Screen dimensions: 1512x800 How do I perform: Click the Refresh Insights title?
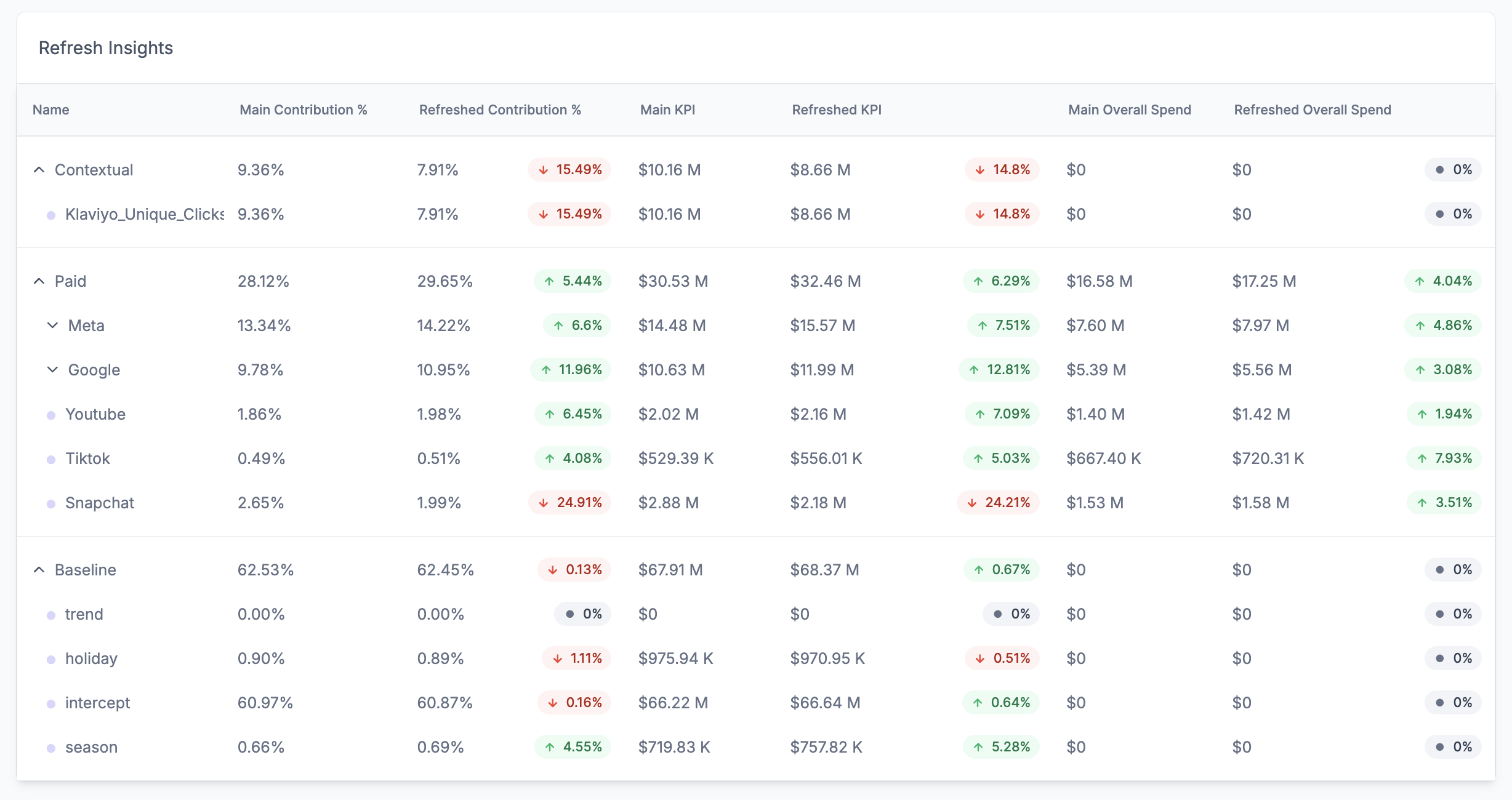(x=106, y=48)
